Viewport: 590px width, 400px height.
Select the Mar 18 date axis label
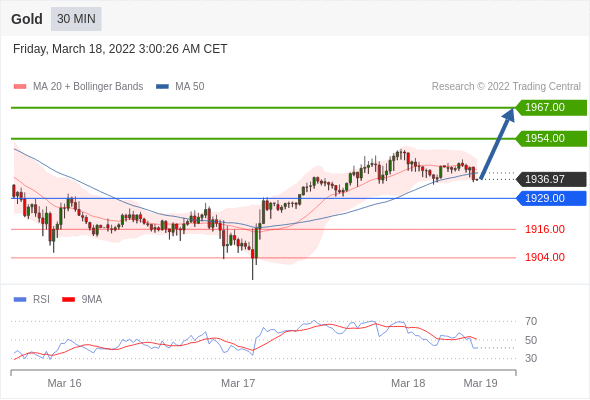click(408, 383)
